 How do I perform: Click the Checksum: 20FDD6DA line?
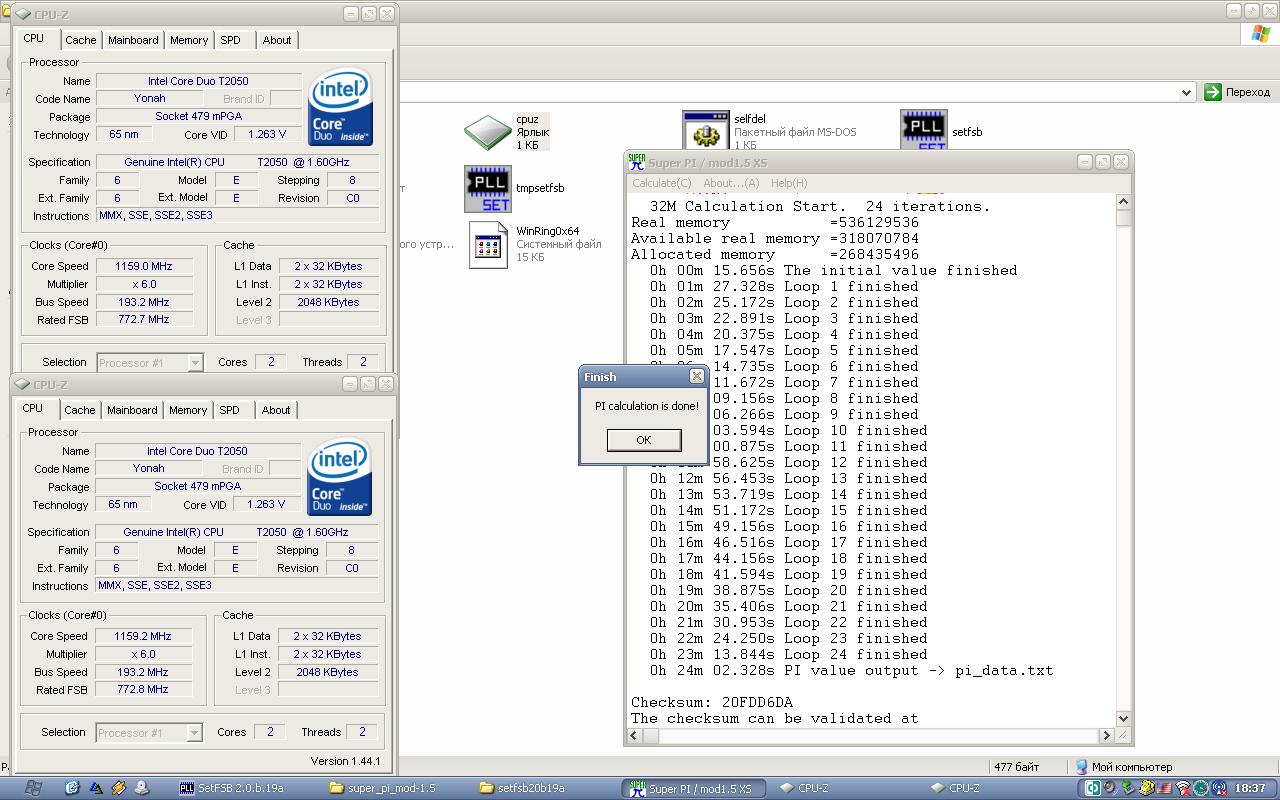712,702
